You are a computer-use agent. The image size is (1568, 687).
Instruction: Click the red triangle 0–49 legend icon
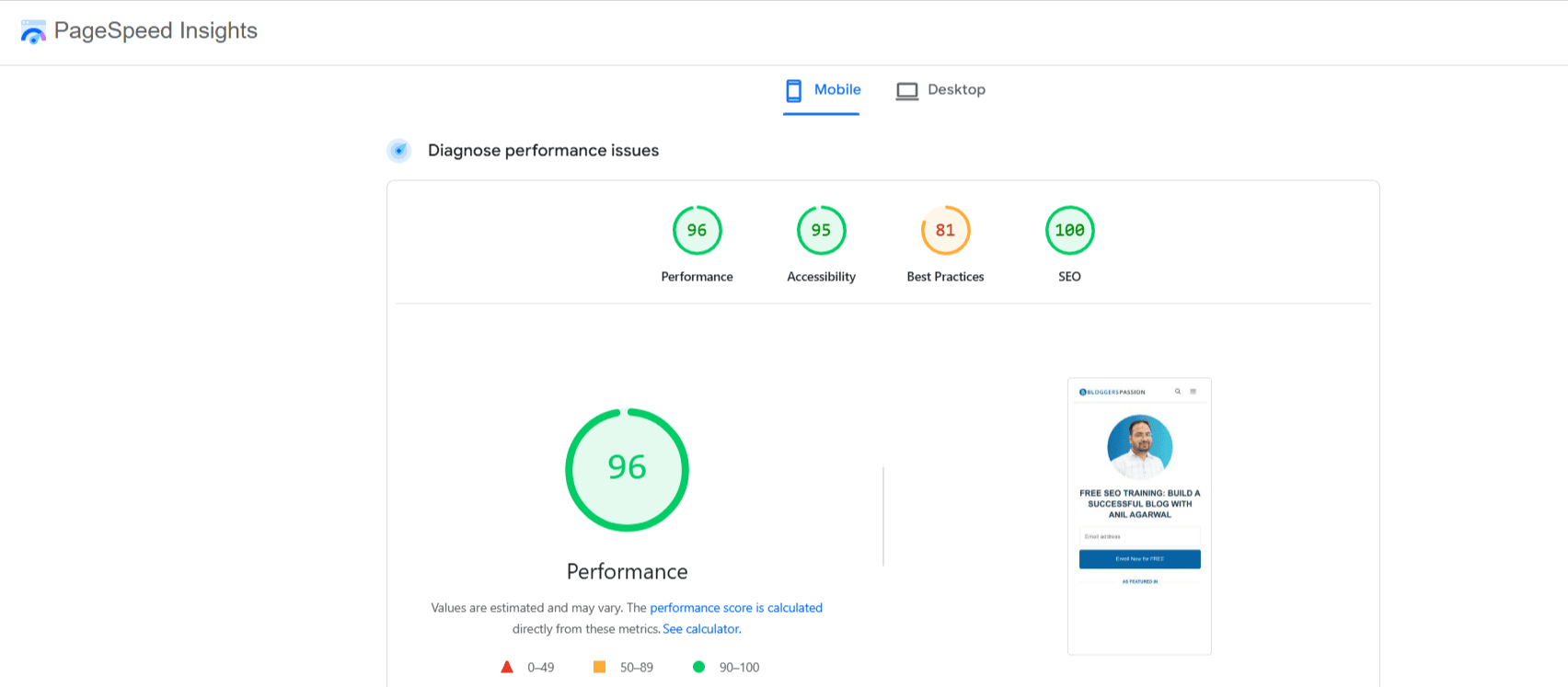pos(506,668)
